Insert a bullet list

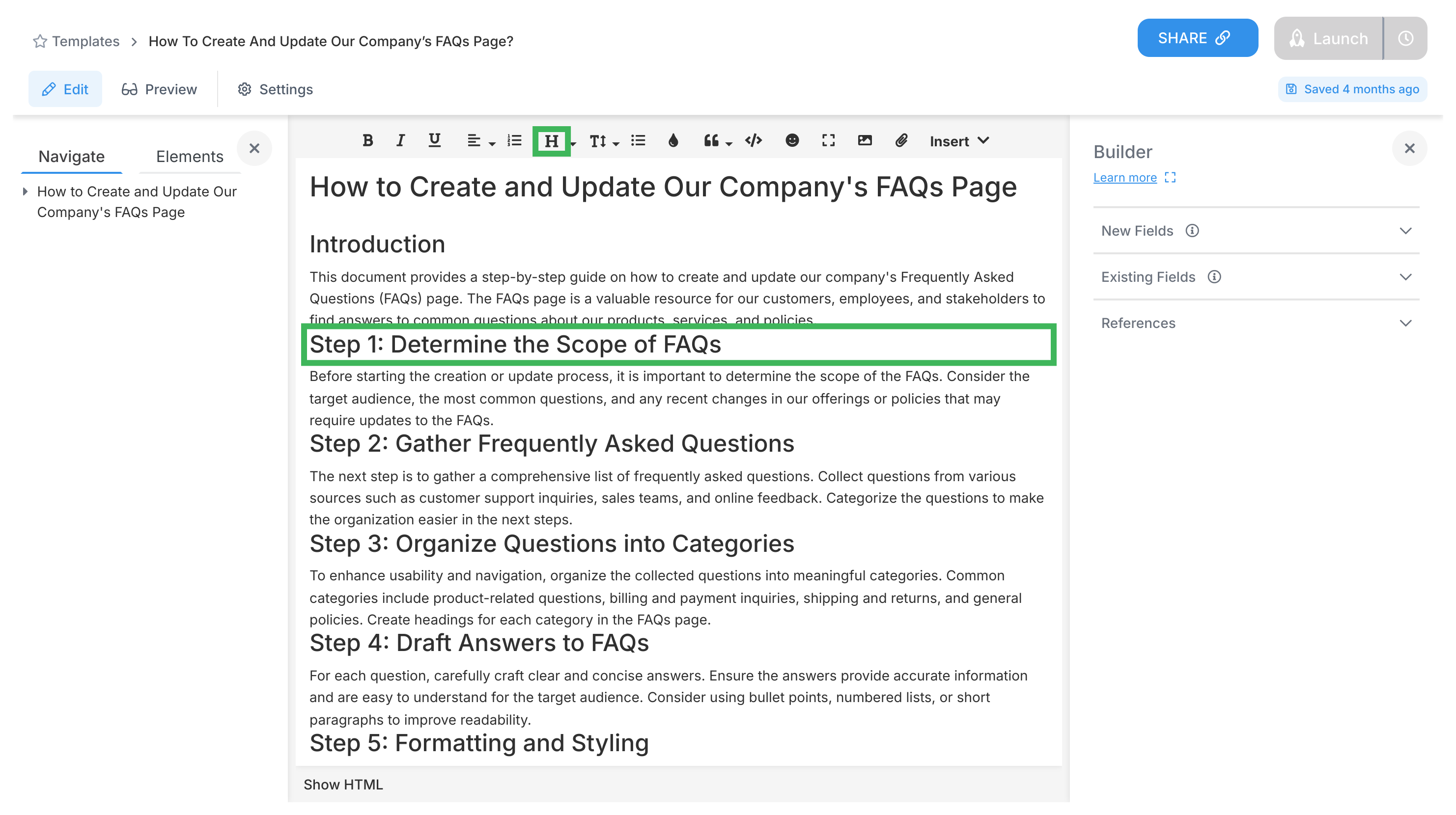638,141
